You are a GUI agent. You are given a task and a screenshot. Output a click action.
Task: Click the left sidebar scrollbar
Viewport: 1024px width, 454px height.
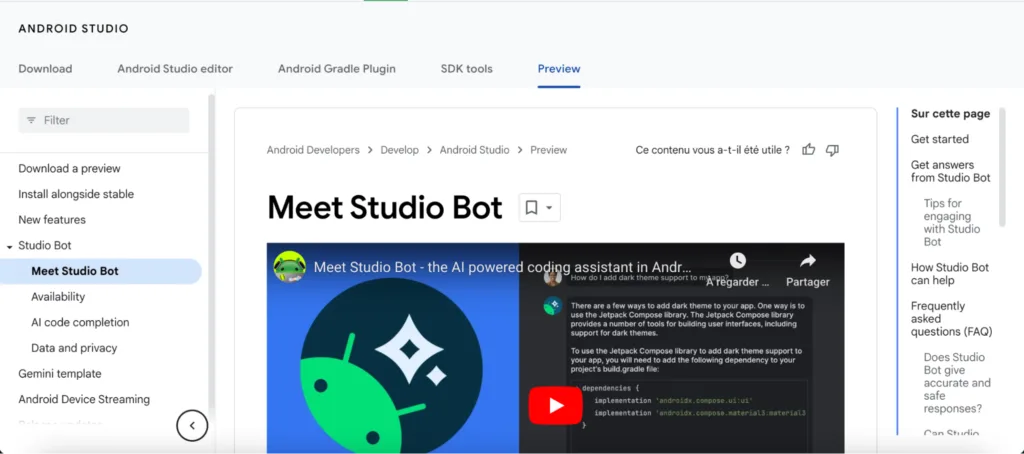[211, 251]
